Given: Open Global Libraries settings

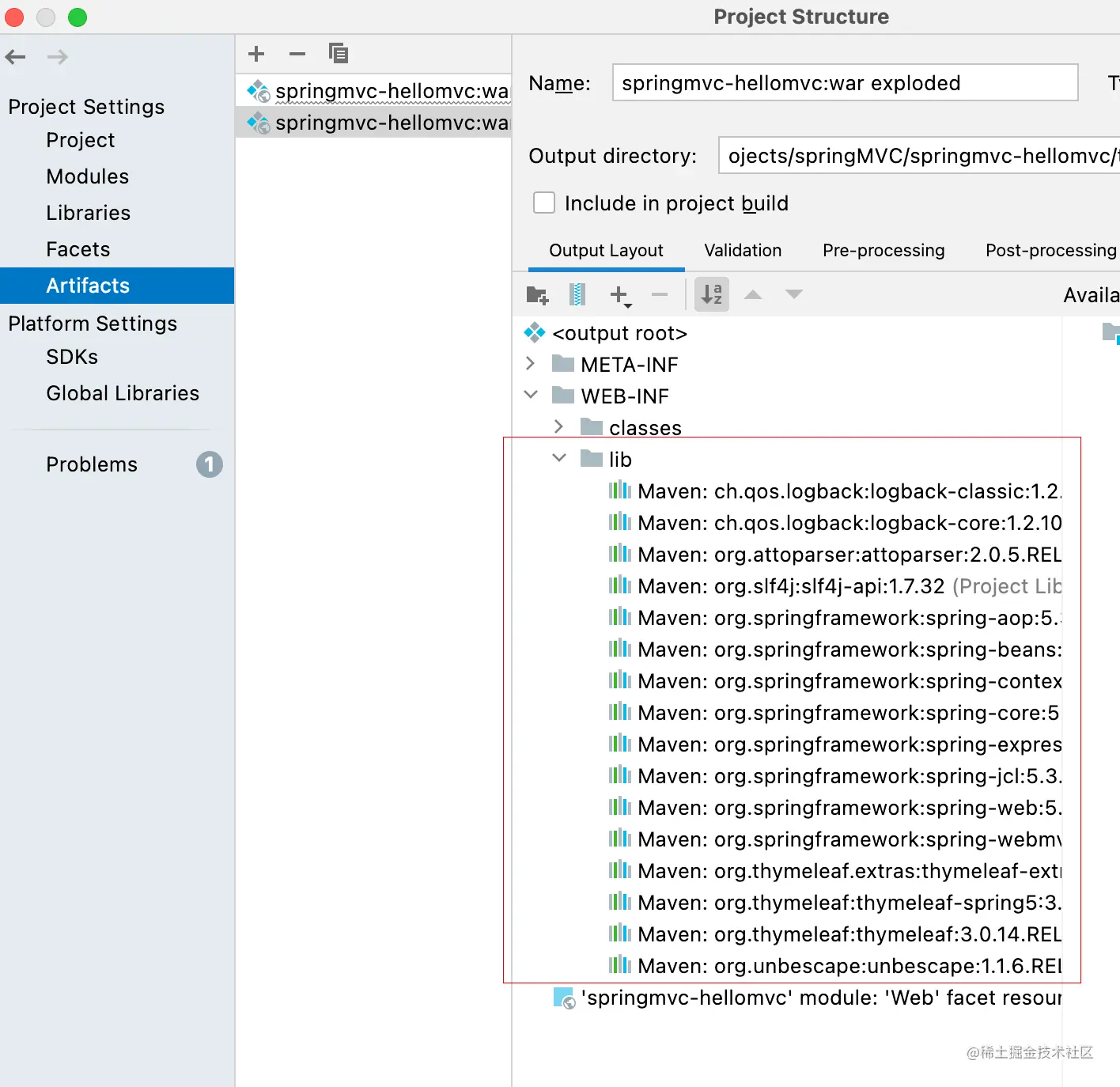Looking at the screenshot, I should point(123,393).
